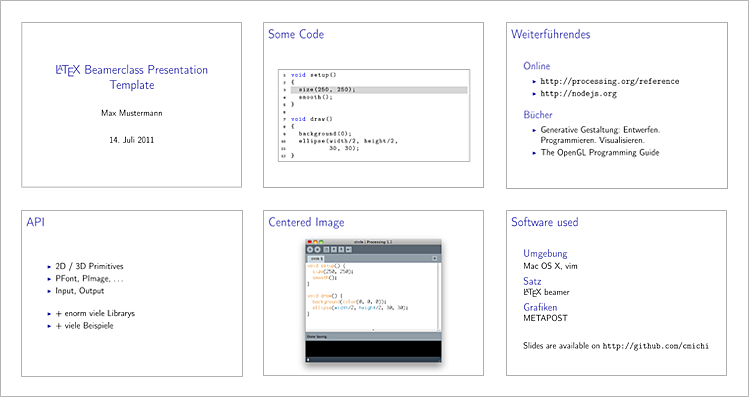Click the yellow minimize dot of Processing window

pyautogui.click(x=315, y=242)
